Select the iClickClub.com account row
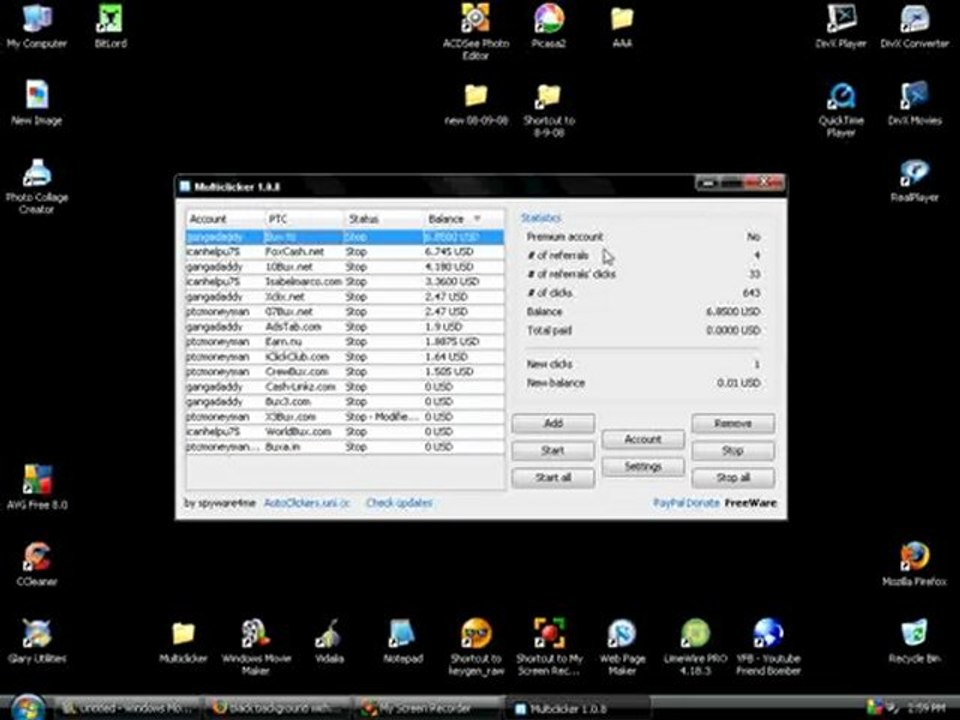The width and height of the screenshot is (960, 720). coord(345,357)
